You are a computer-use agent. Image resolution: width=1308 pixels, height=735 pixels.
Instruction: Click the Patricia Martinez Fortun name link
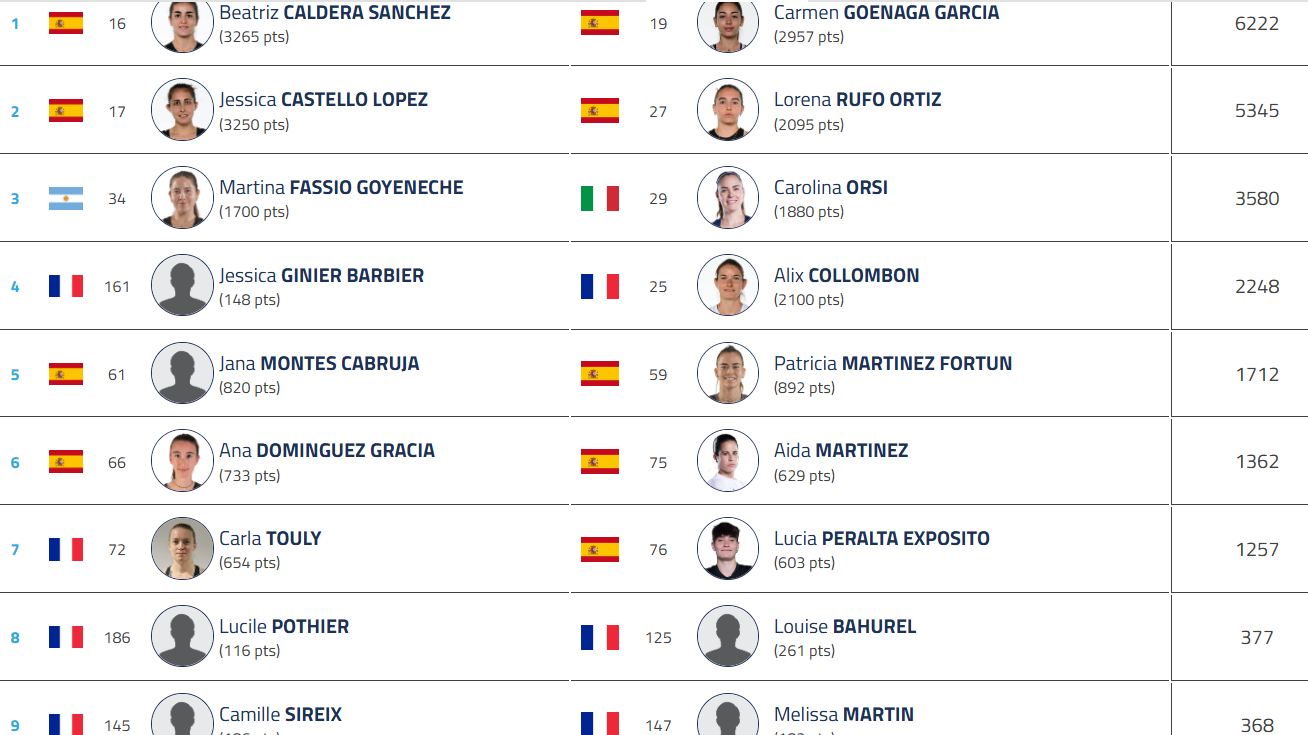(x=892, y=364)
